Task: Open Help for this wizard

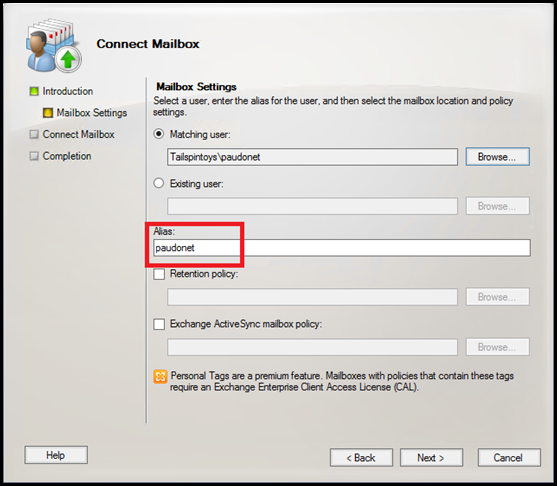Action: pyautogui.click(x=56, y=455)
